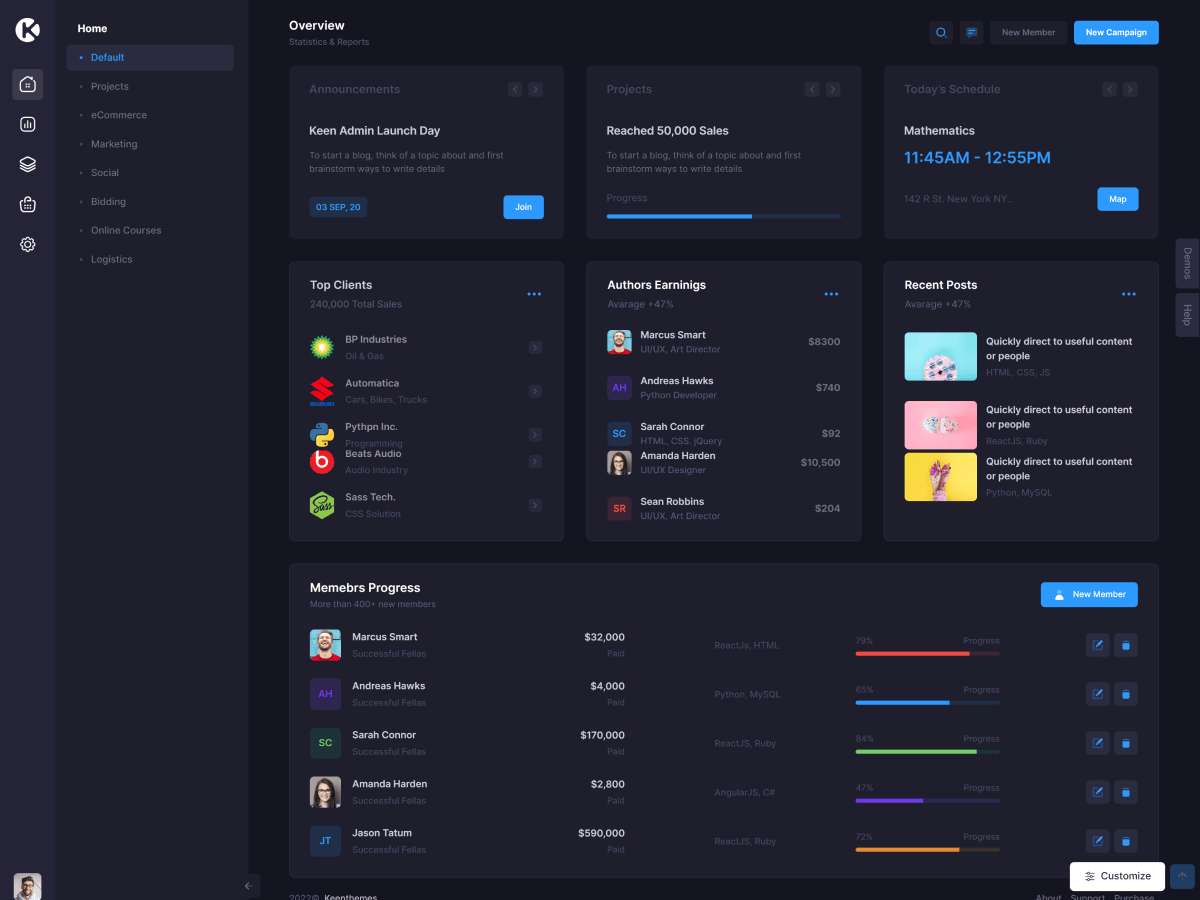Select Projects in the Home menu
1200x900 pixels.
tap(110, 86)
